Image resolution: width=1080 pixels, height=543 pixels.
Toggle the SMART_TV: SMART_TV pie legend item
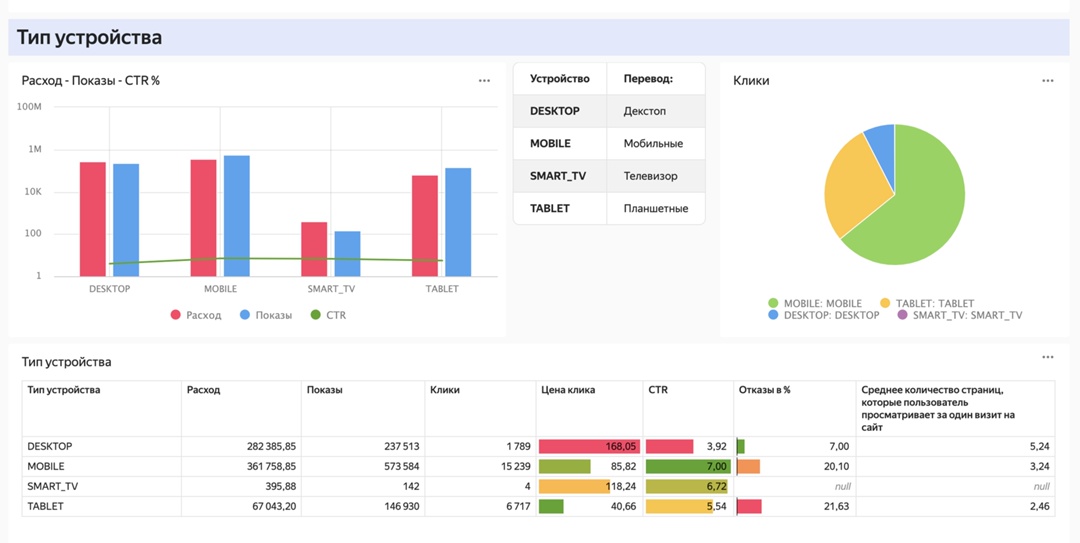pyautogui.click(x=960, y=315)
